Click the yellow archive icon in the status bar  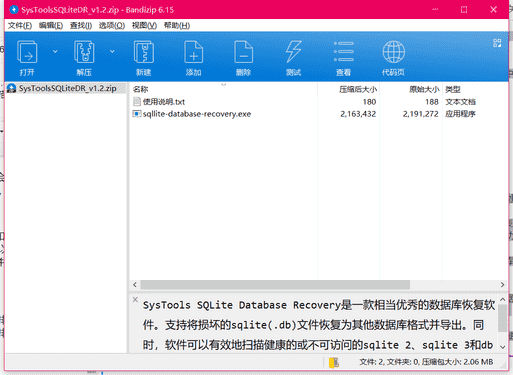334,362
